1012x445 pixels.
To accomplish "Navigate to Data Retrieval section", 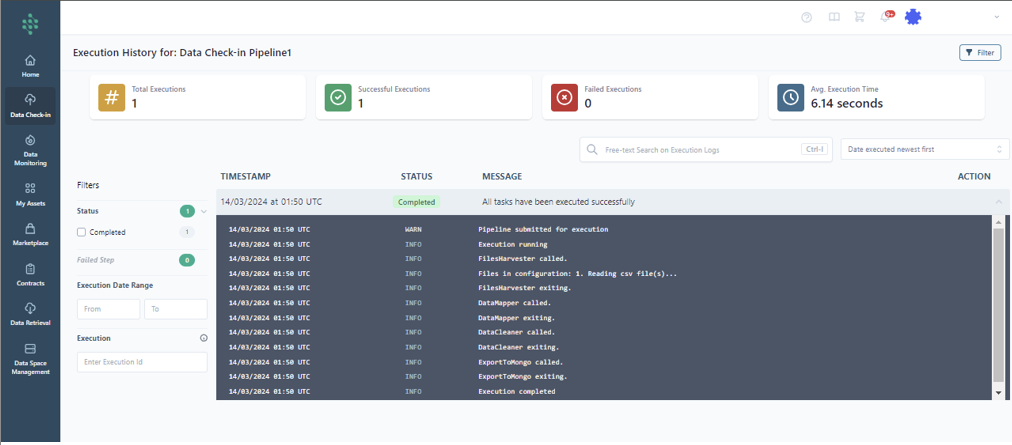I will click(30, 314).
